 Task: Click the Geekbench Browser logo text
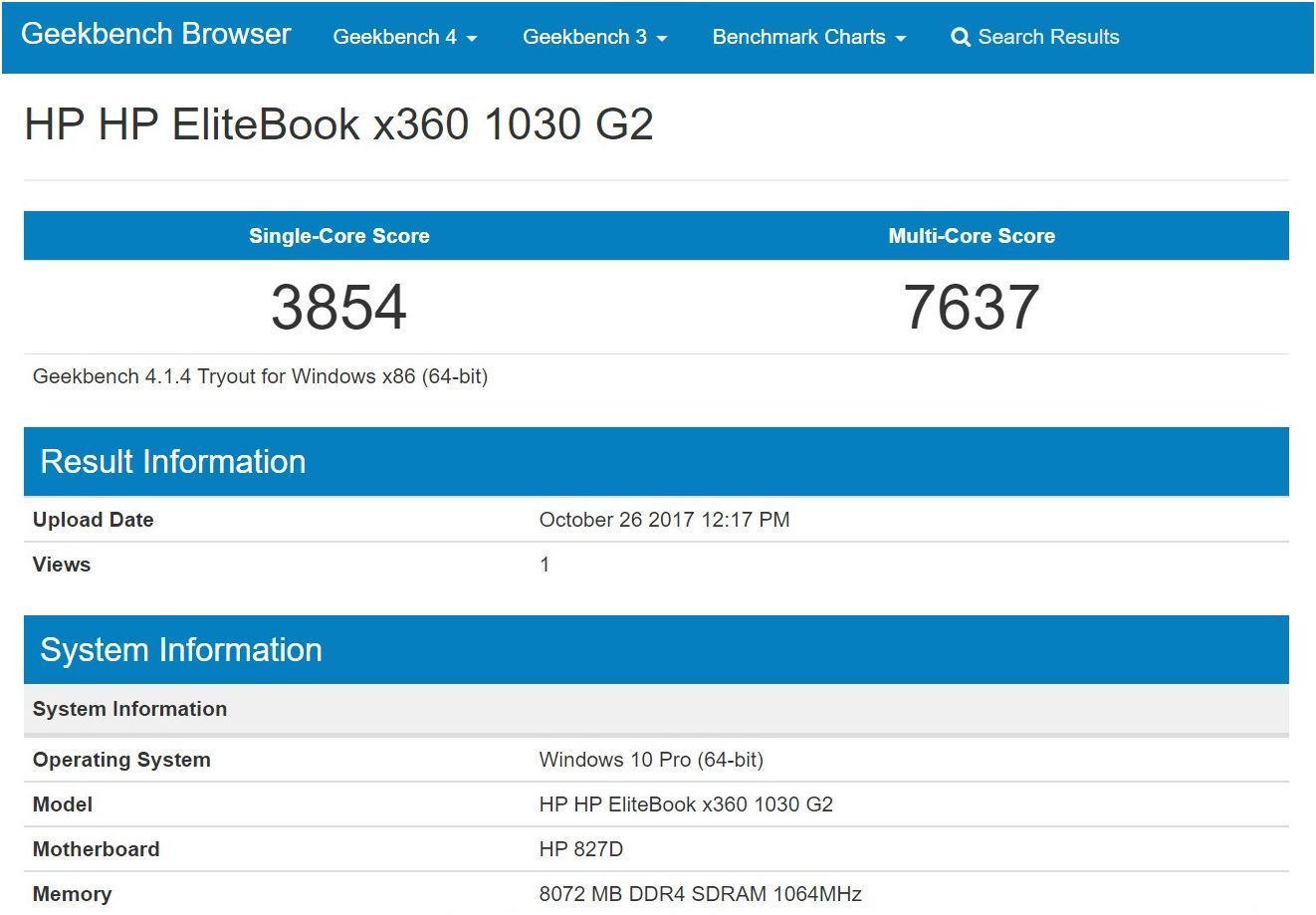pos(154,34)
